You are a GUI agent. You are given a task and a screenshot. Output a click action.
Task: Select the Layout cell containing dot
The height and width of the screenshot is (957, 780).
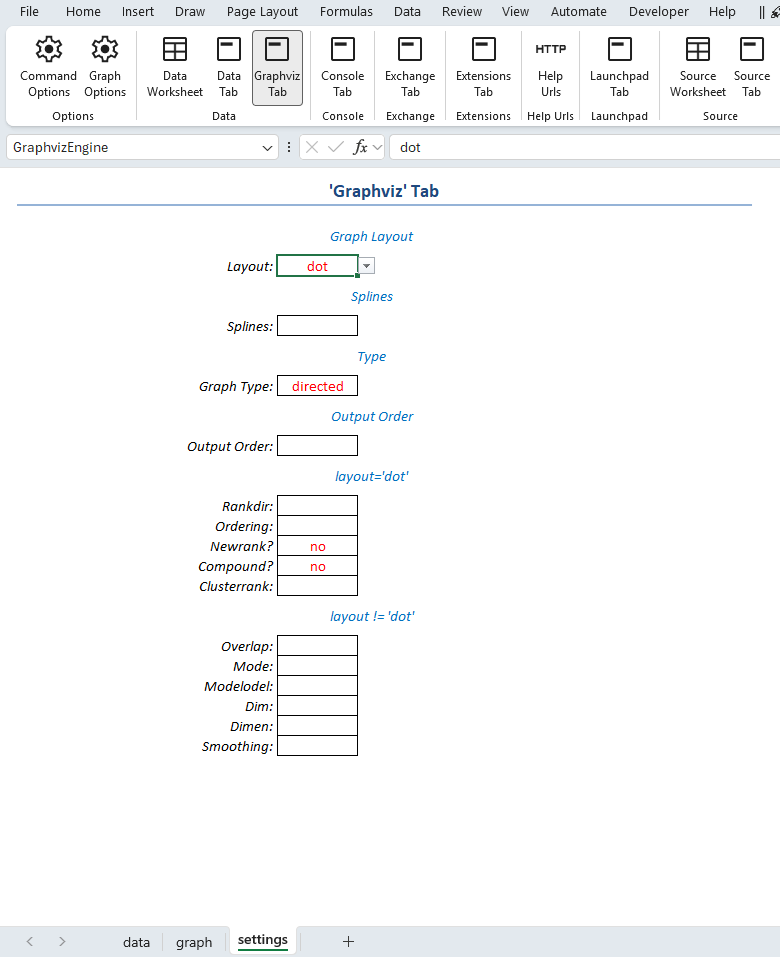[x=317, y=266]
